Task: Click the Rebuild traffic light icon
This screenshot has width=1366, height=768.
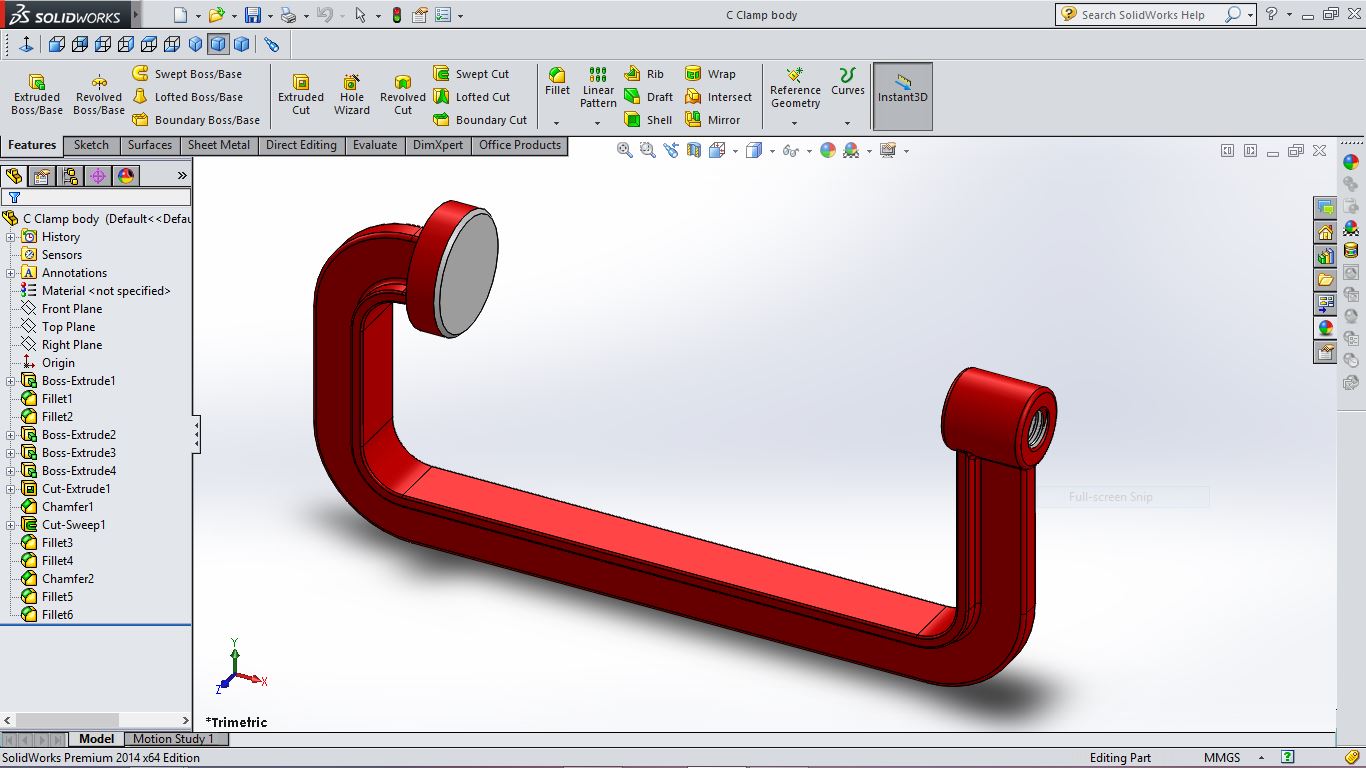Action: tap(397, 15)
